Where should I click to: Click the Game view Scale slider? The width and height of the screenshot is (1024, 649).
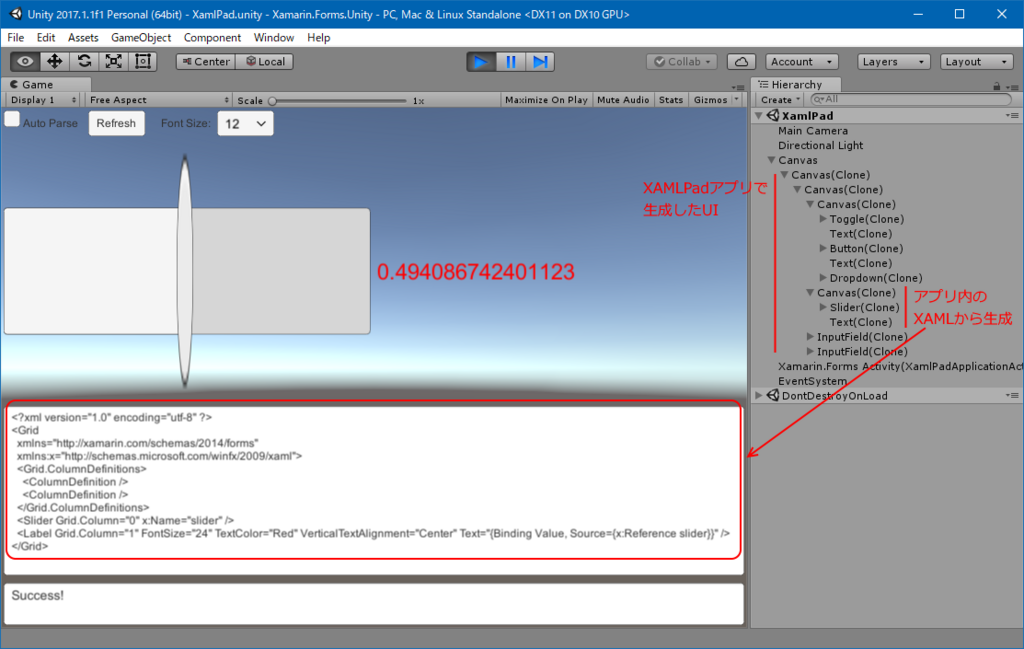339,101
